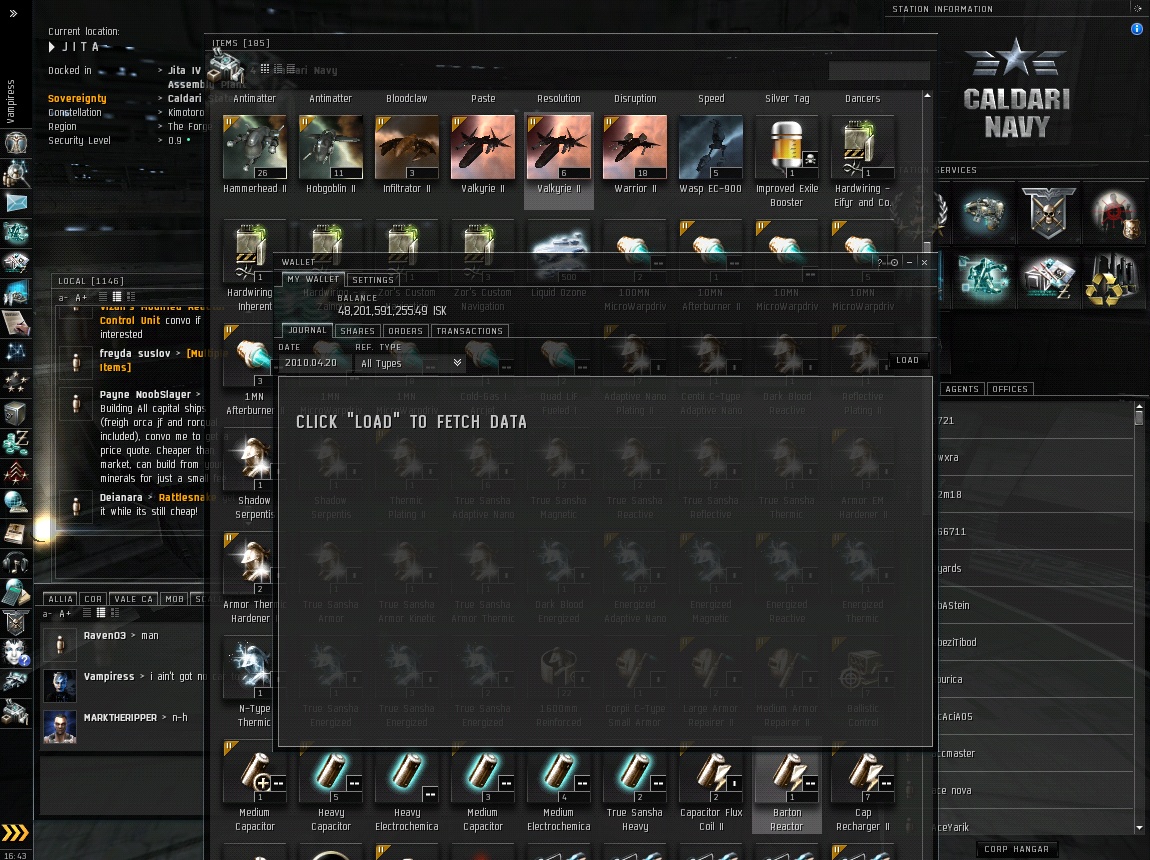Open the Ref Type All Types dropdown
Image resolution: width=1150 pixels, height=860 pixels.
point(410,363)
